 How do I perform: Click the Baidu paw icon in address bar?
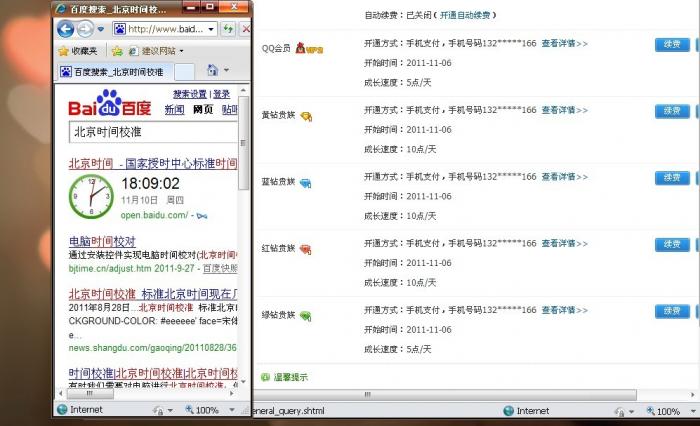tap(120, 29)
